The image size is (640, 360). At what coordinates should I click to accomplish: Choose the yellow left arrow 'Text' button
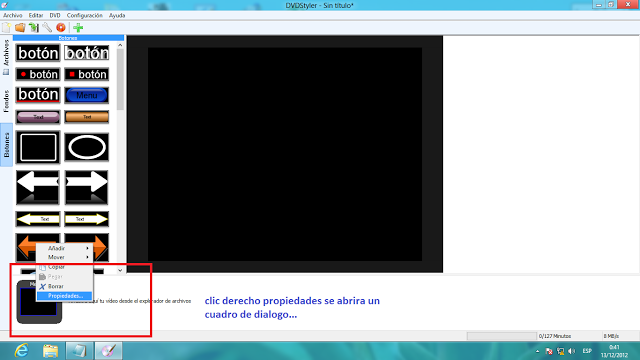(x=38, y=219)
